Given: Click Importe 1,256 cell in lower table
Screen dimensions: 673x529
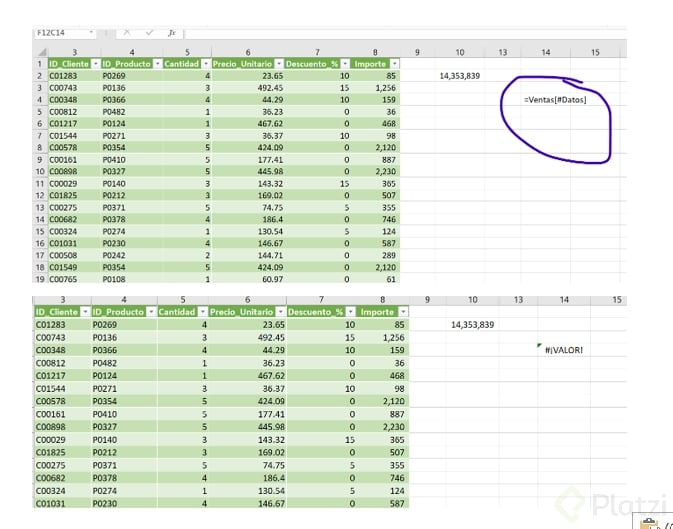Looking at the screenshot, I should [382, 337].
